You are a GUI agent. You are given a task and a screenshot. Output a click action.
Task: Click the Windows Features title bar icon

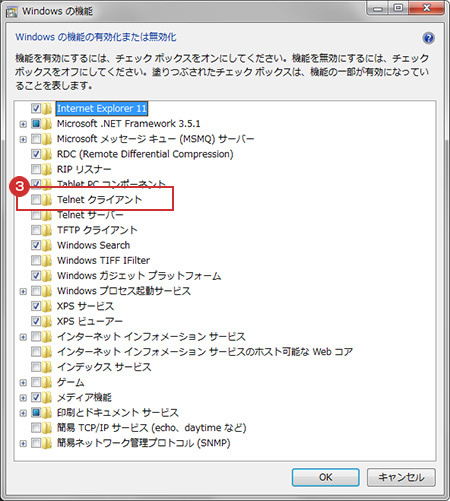click(x=11, y=12)
